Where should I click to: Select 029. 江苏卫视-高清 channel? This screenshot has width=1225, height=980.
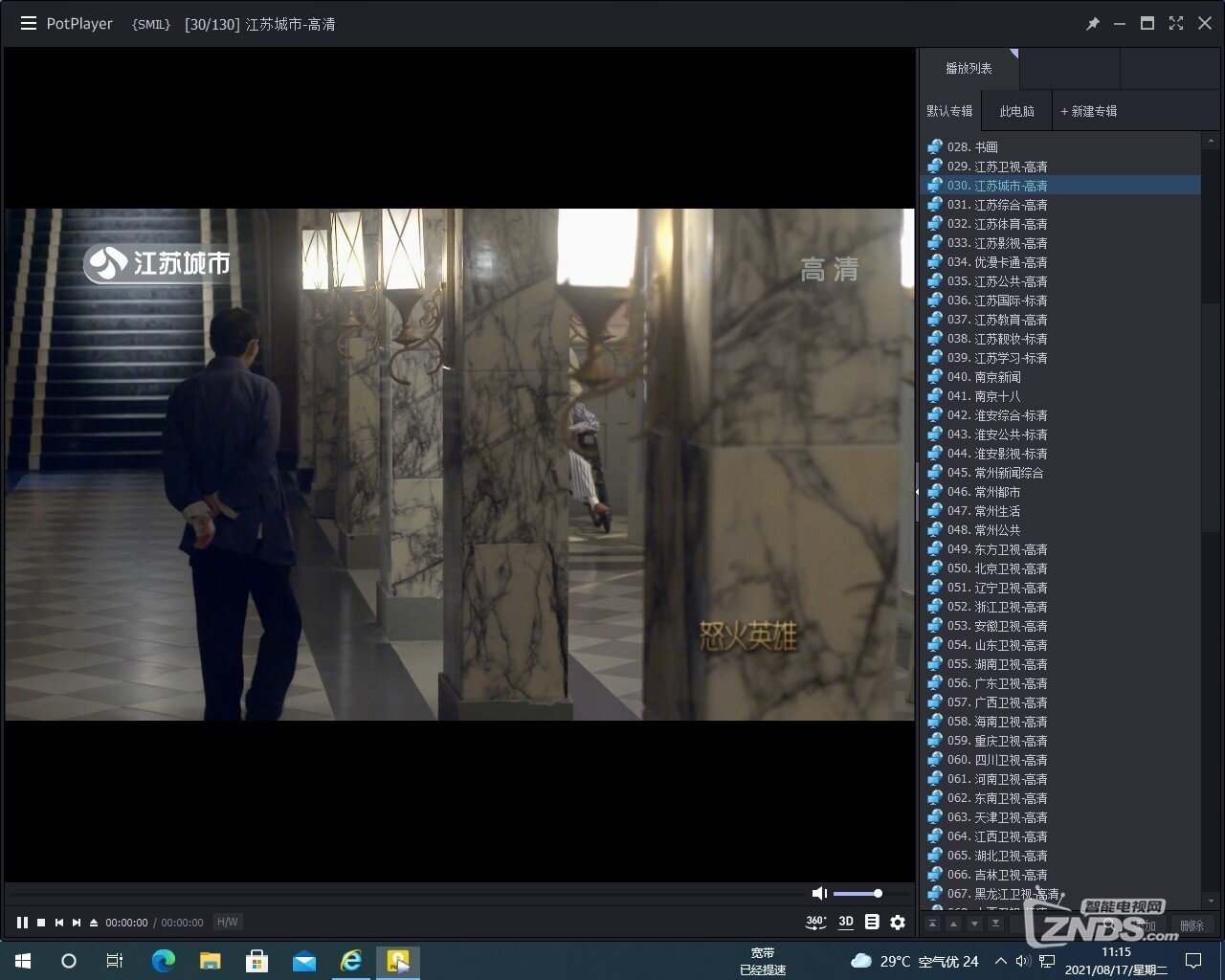(1060, 167)
